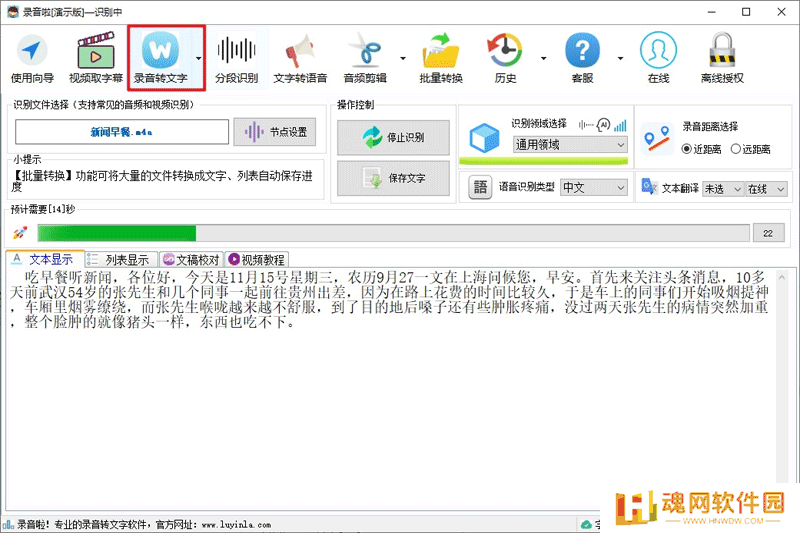800x533 pixels.
Task: Select the 远距离 radio button
Action: 736,149
